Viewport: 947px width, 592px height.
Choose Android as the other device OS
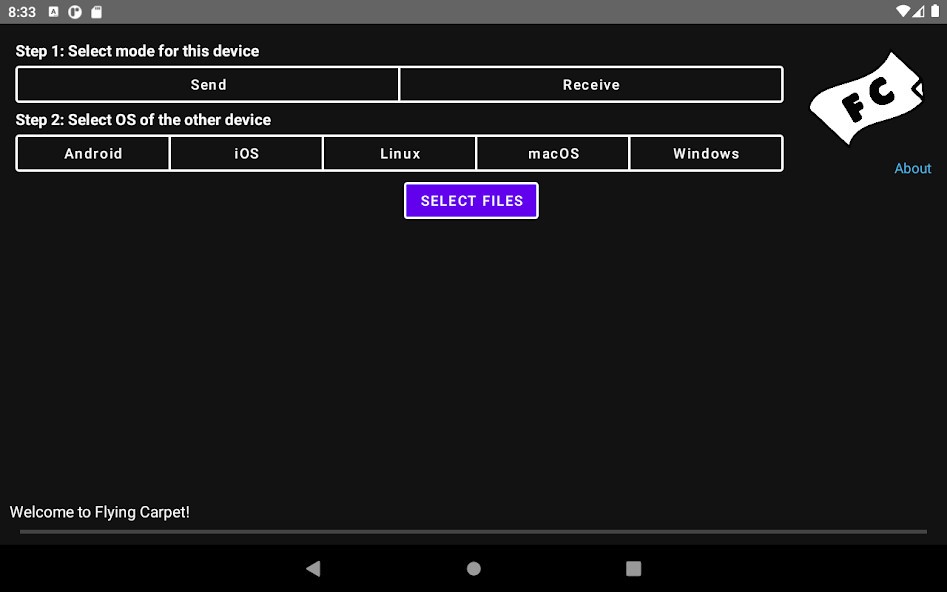93,153
